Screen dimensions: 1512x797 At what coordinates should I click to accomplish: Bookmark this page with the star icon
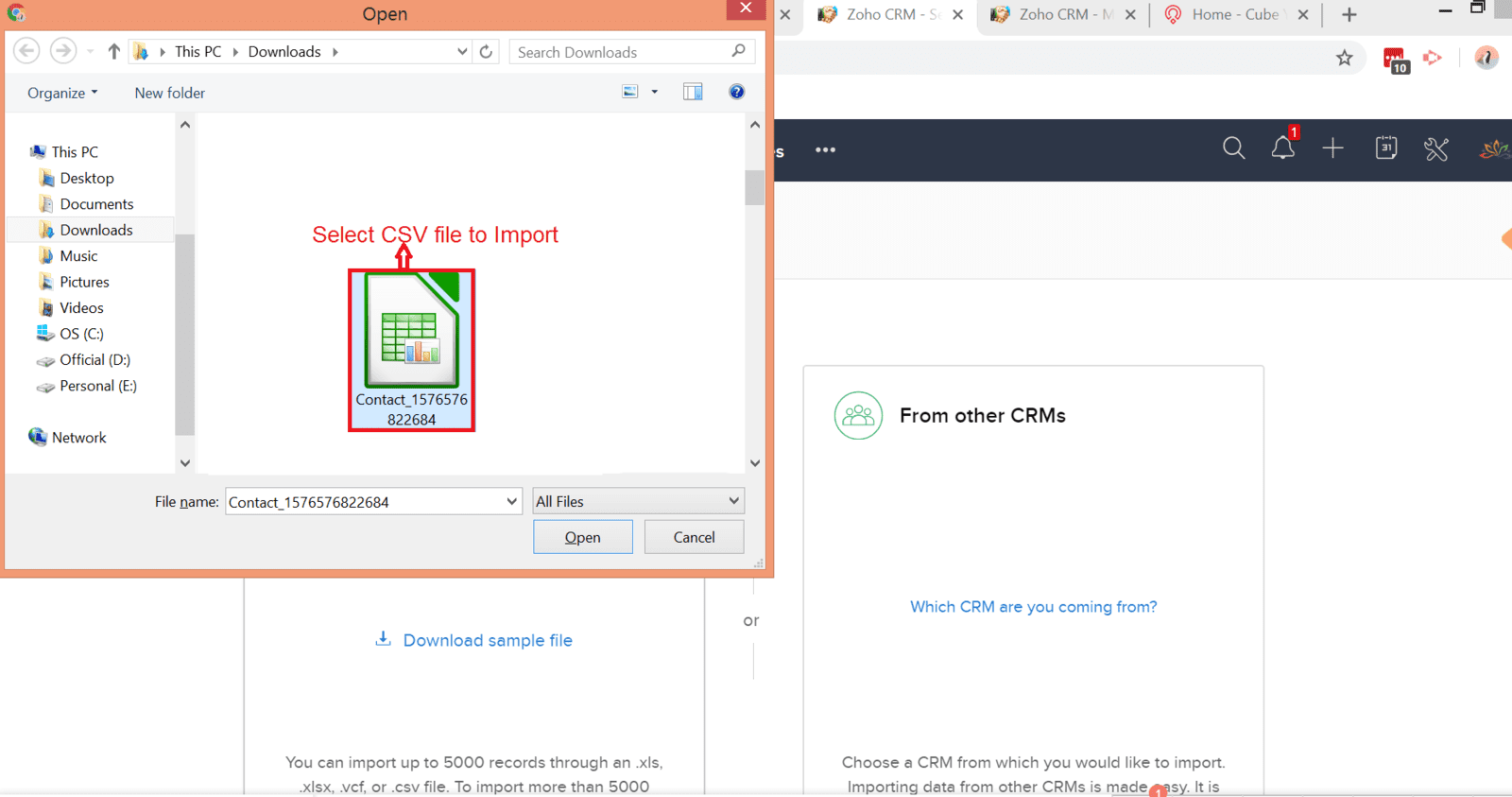[x=1344, y=59]
